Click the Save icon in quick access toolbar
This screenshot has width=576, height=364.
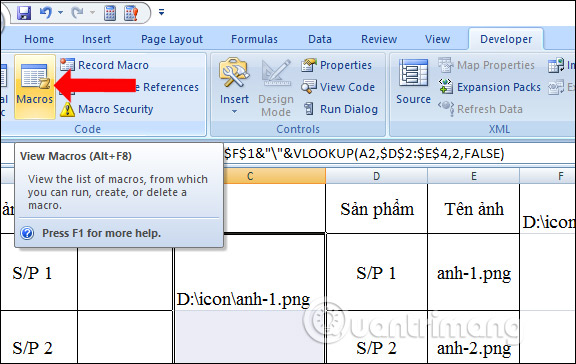point(24,13)
